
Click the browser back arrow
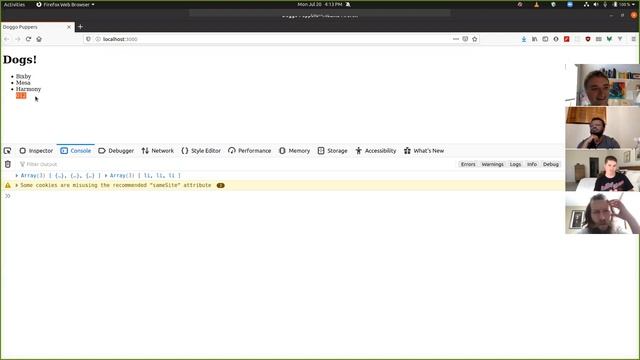pyautogui.click(x=7, y=39)
